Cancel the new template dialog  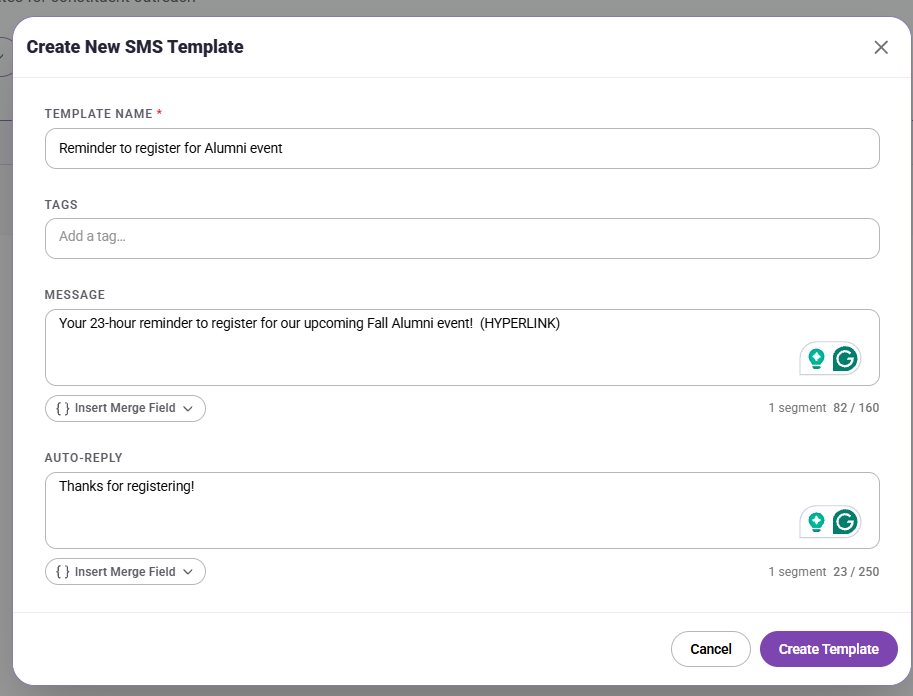click(x=710, y=649)
